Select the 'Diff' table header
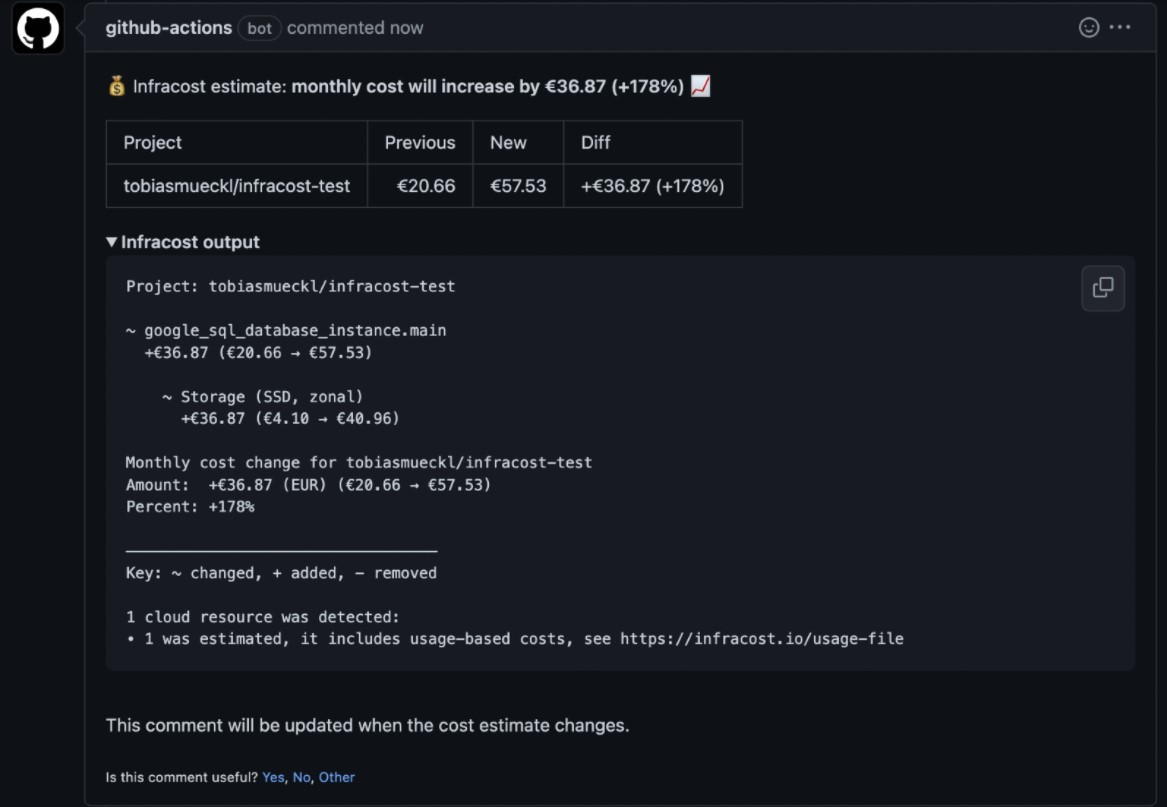This screenshot has height=807, width=1167. click(653, 142)
